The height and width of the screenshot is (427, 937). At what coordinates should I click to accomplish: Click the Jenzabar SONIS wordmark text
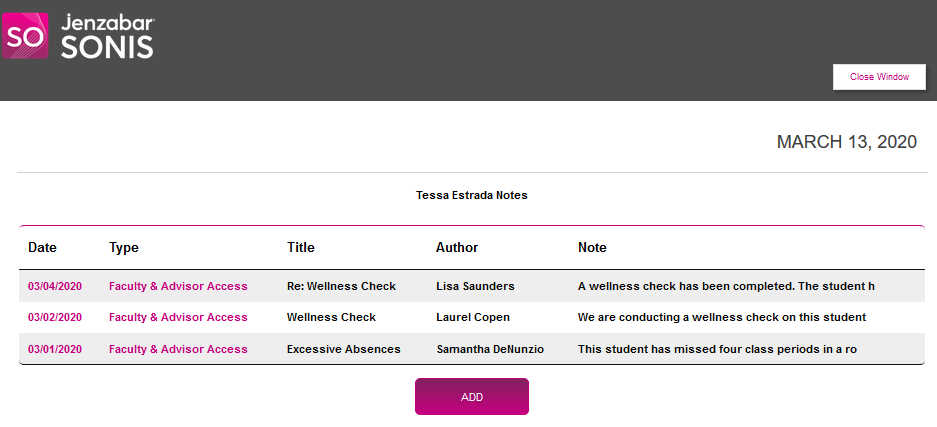point(107,36)
